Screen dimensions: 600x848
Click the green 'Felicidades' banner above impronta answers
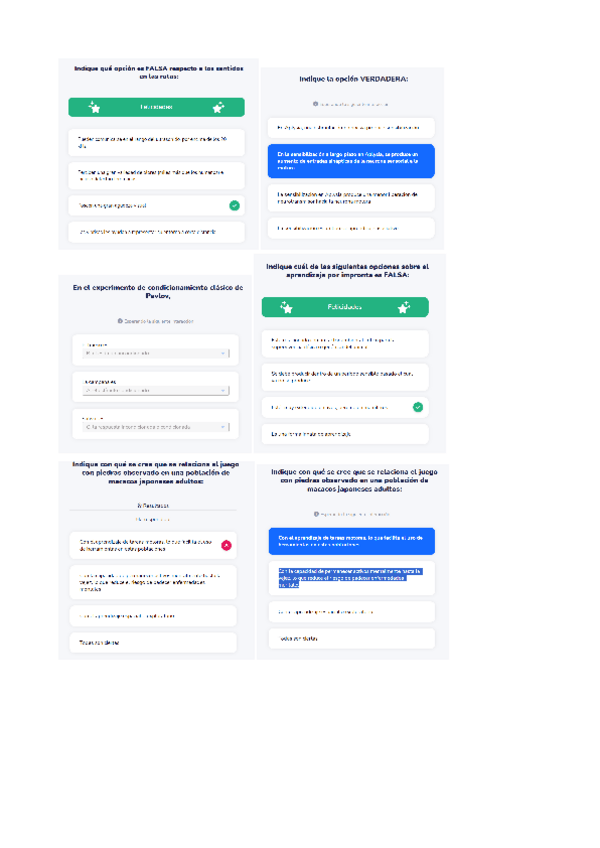pos(345,307)
